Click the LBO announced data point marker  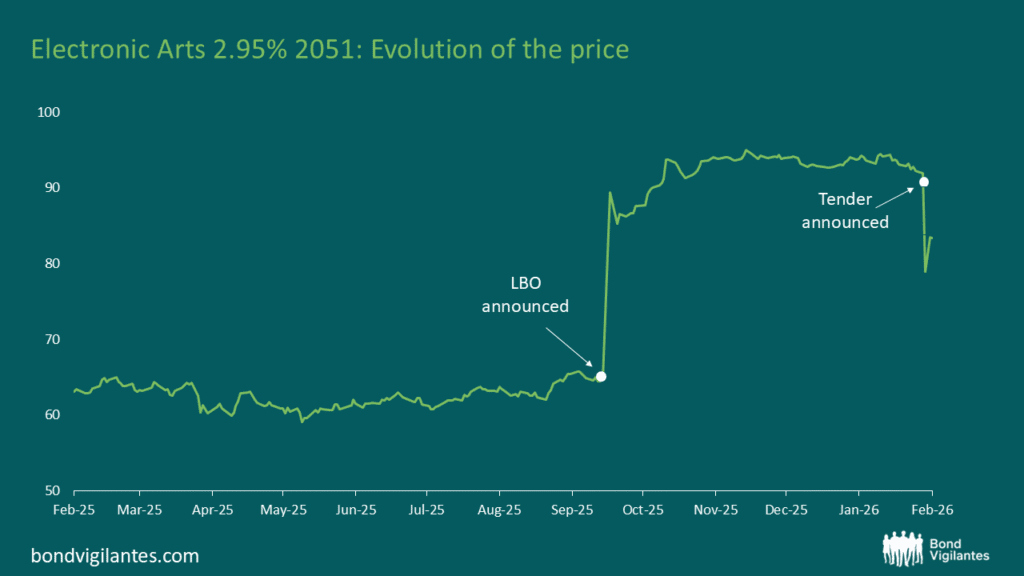pyautogui.click(x=601, y=376)
